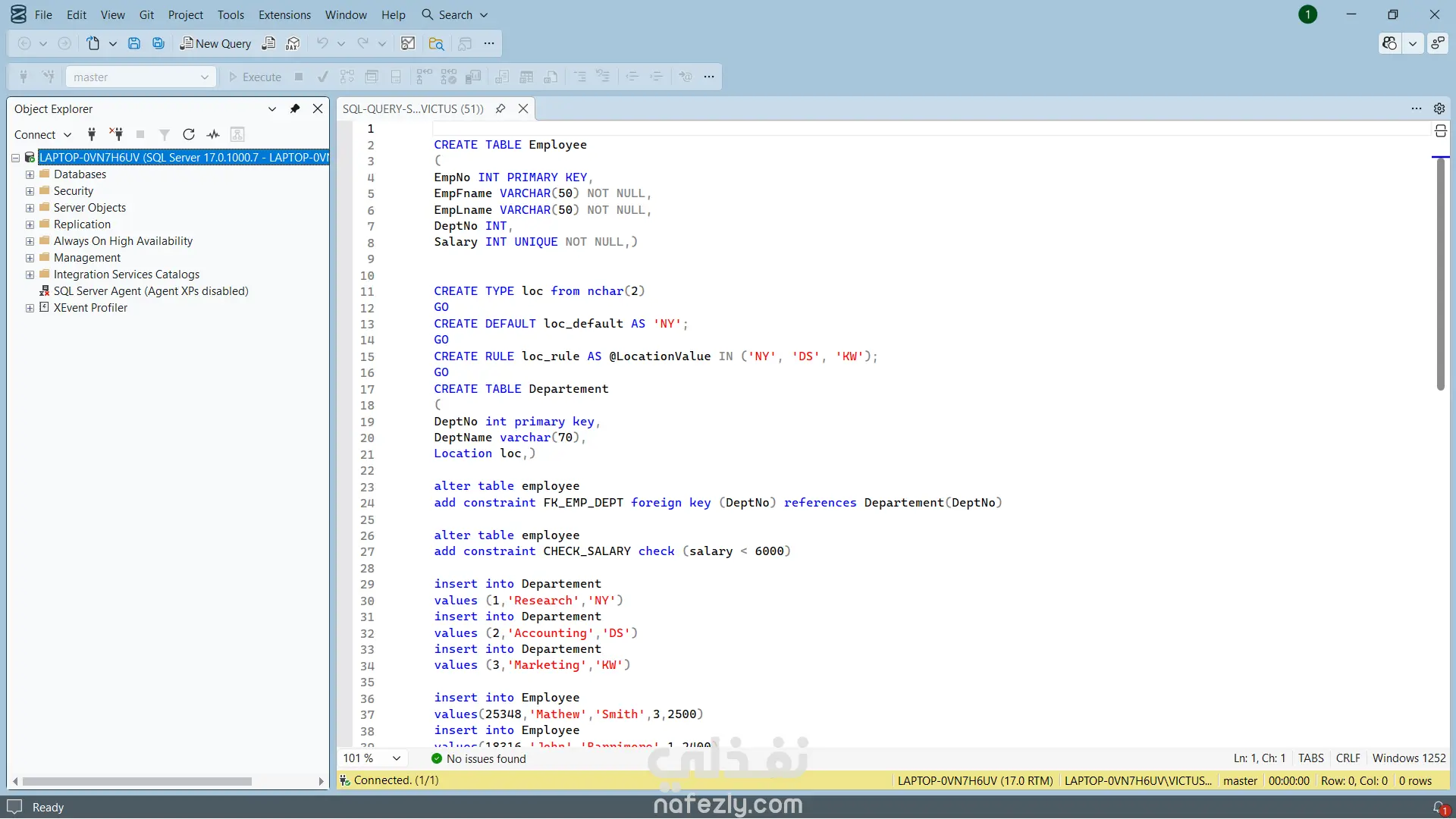This screenshot has width=1456, height=819.
Task: Toggle auto-hide pin for Object Explorer
Action: click(295, 108)
